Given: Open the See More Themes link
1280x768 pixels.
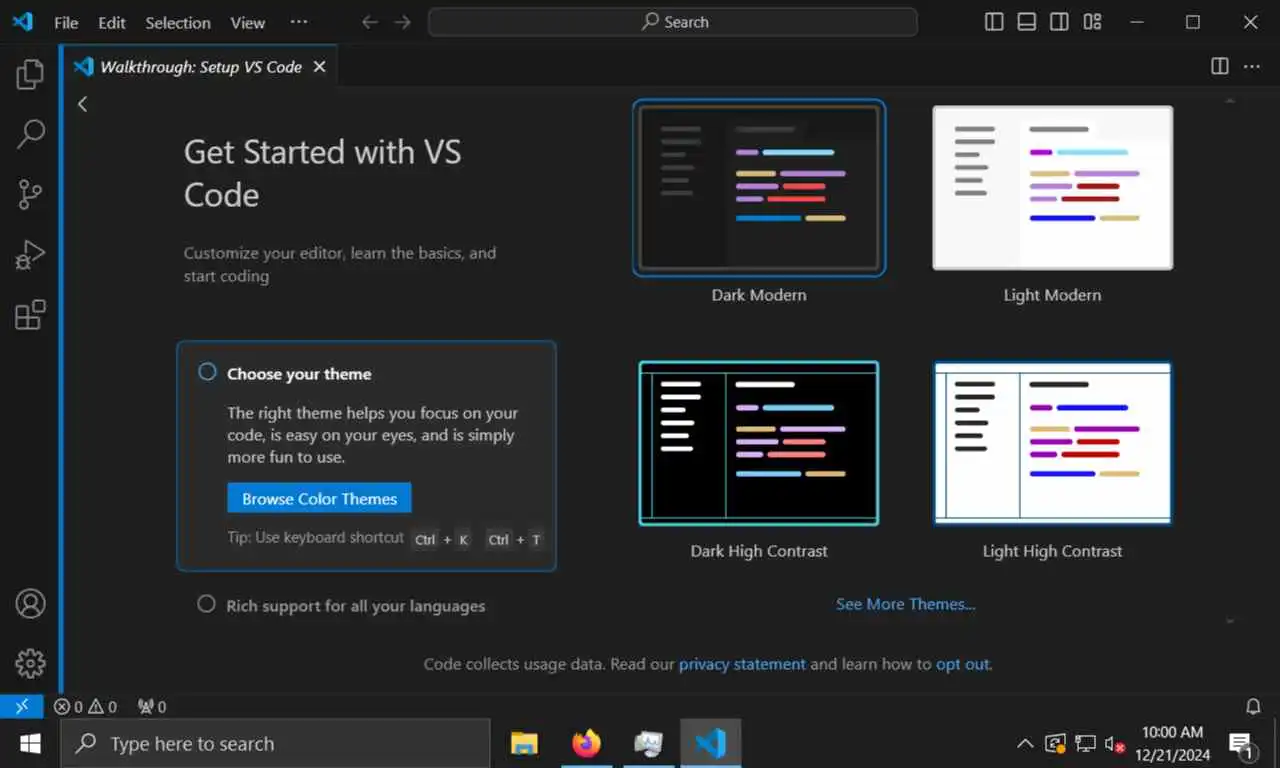Looking at the screenshot, I should click(x=905, y=604).
